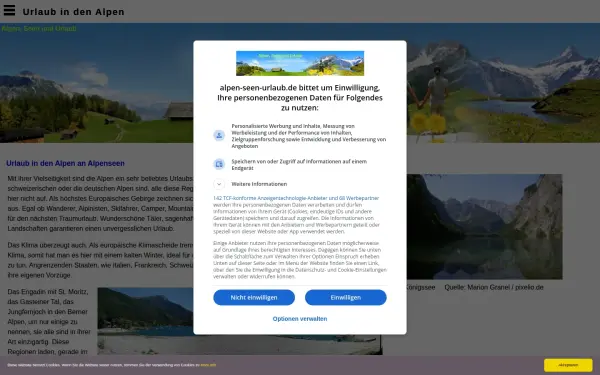The height and width of the screenshot is (375, 600).
Task: Click 'Alpen, Seen und Urlaub' header text
Action: [x=39, y=29]
